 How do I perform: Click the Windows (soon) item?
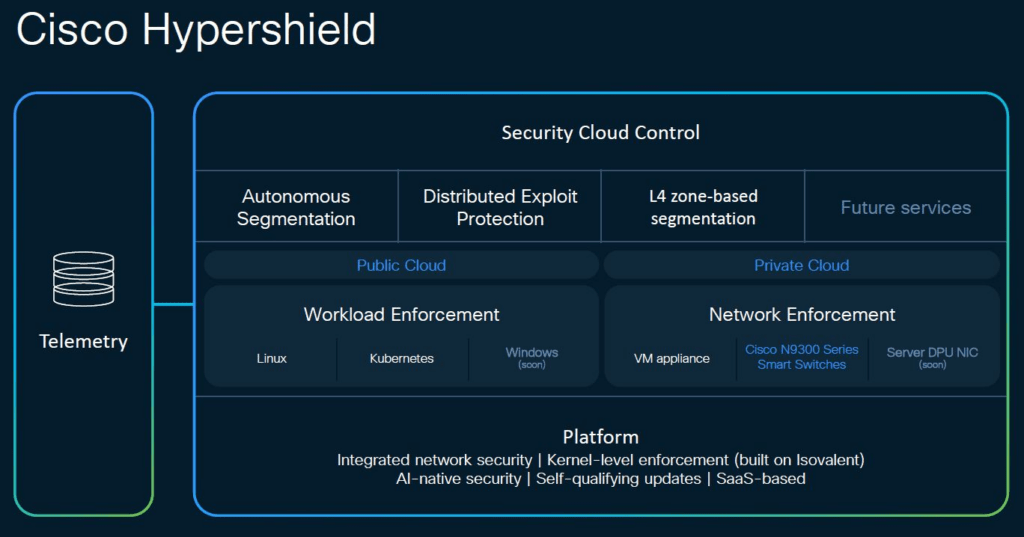click(x=532, y=357)
